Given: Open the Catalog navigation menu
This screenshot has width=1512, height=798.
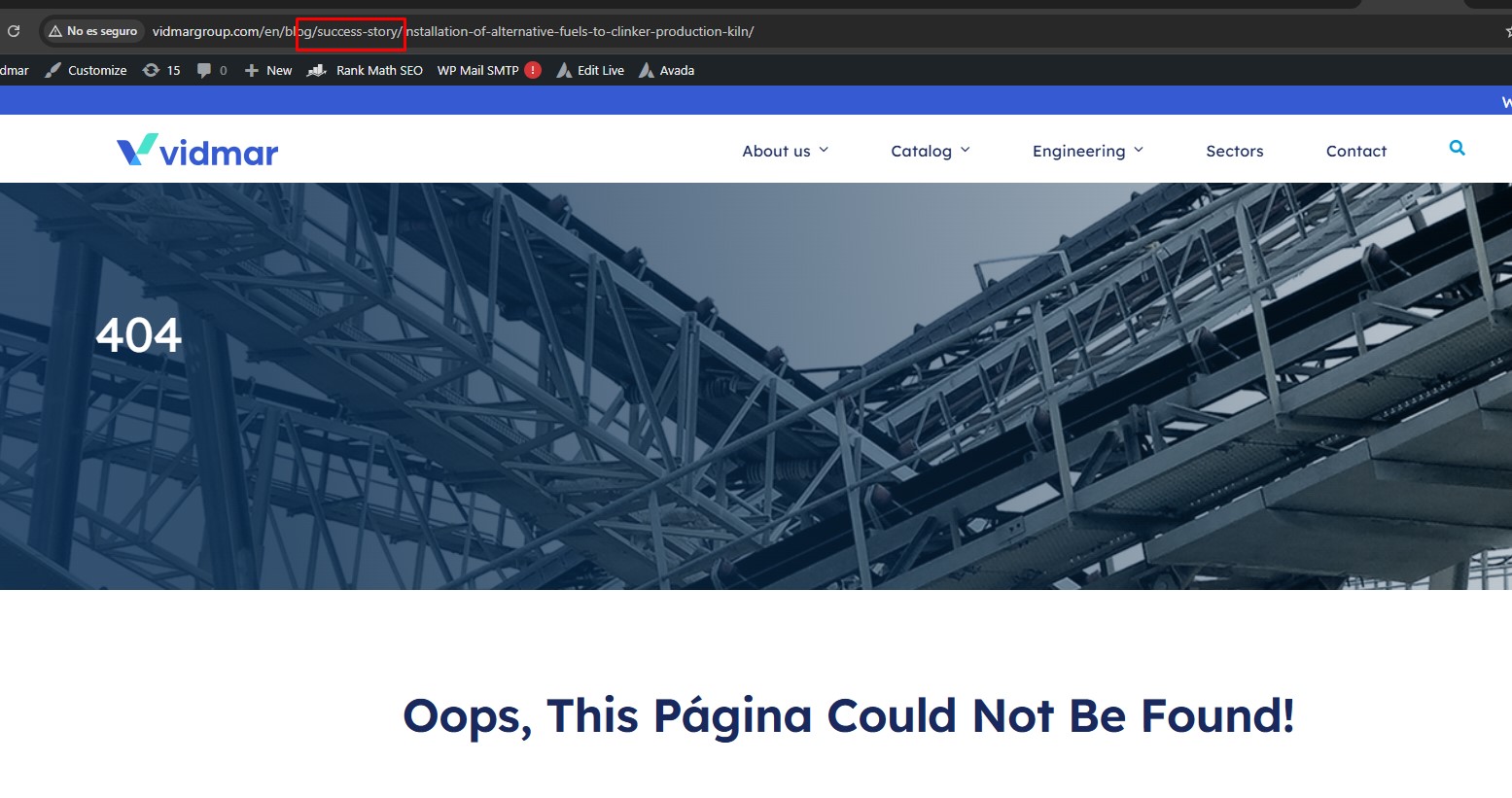Looking at the screenshot, I should [x=921, y=151].
